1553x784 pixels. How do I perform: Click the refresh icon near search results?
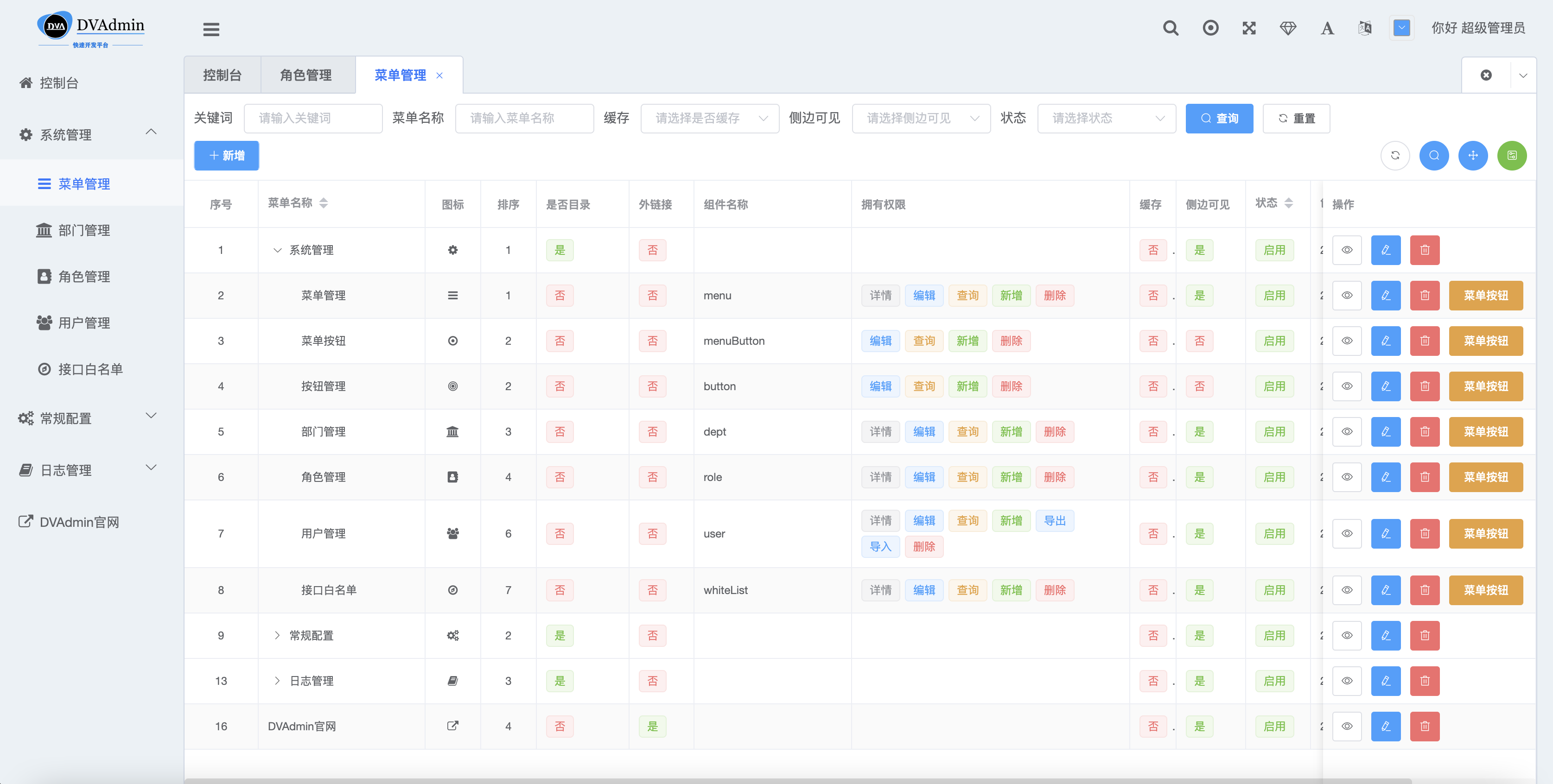coord(1395,156)
